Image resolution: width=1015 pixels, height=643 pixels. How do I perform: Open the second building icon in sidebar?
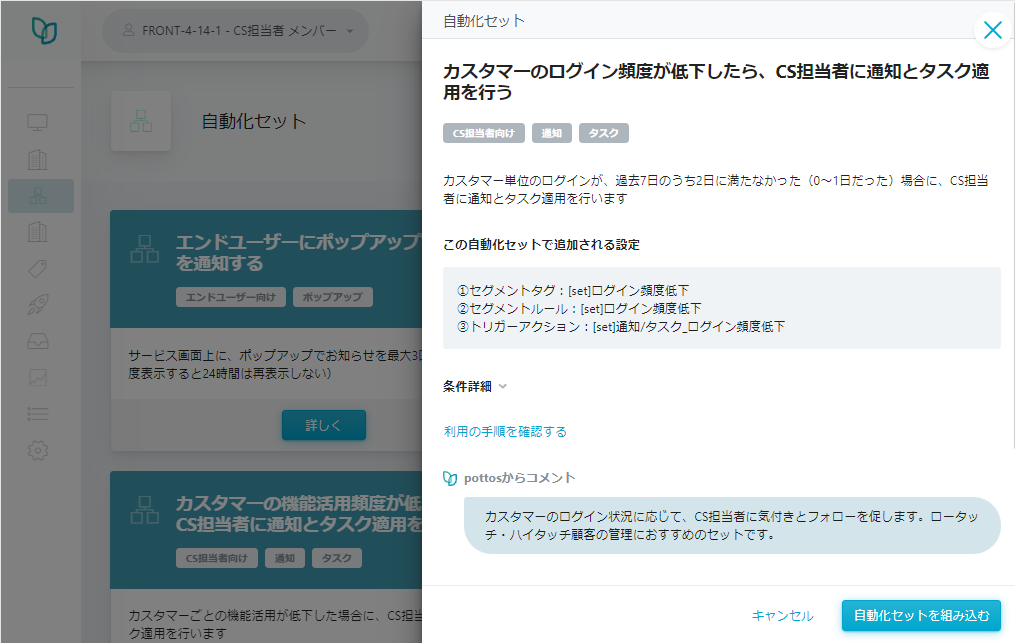coord(38,232)
